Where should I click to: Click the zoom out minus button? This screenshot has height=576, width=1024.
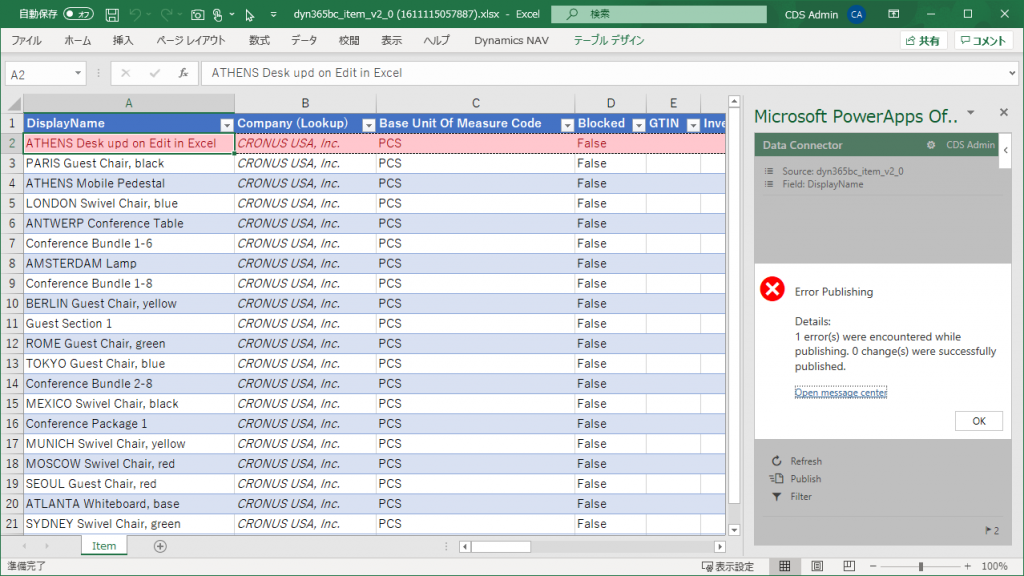tap(873, 566)
